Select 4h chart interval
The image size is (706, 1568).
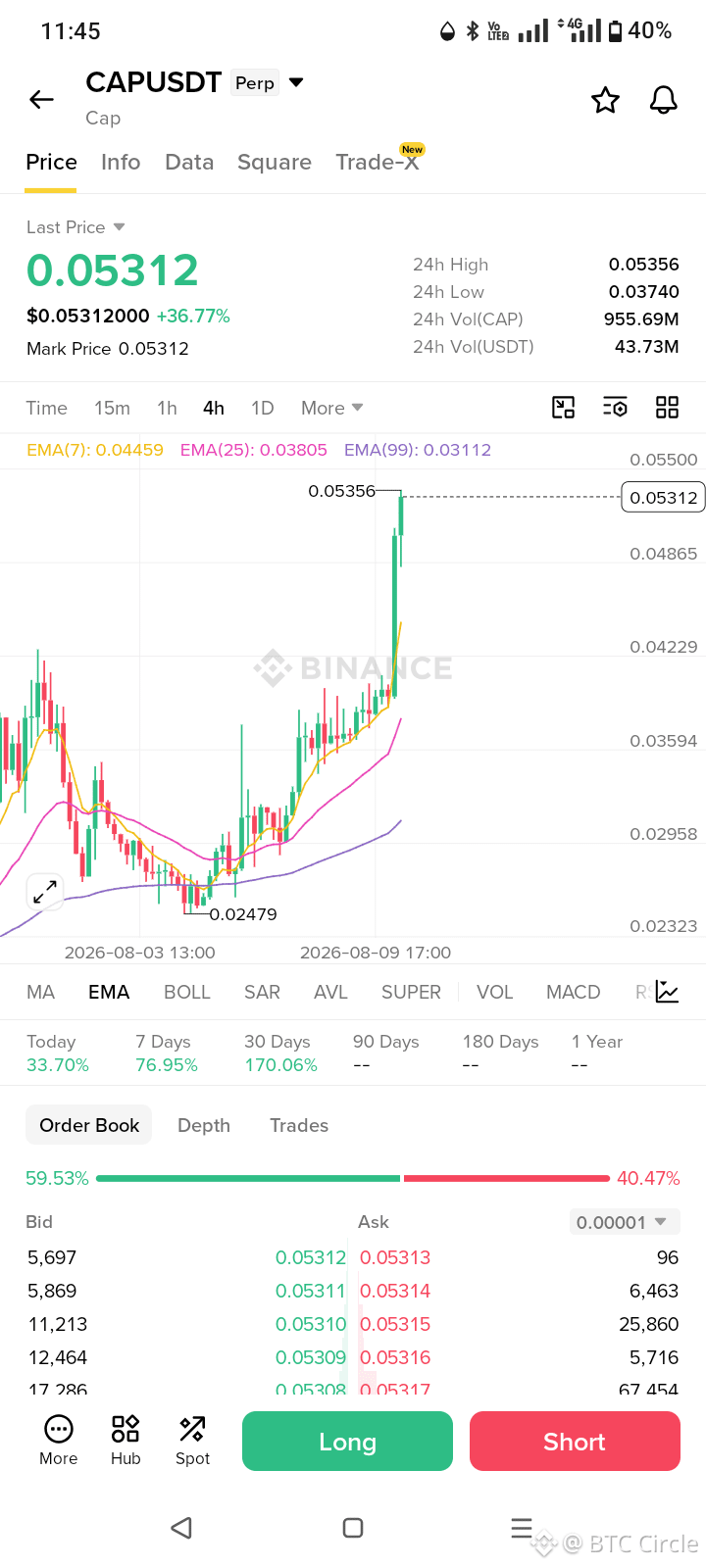point(214,408)
